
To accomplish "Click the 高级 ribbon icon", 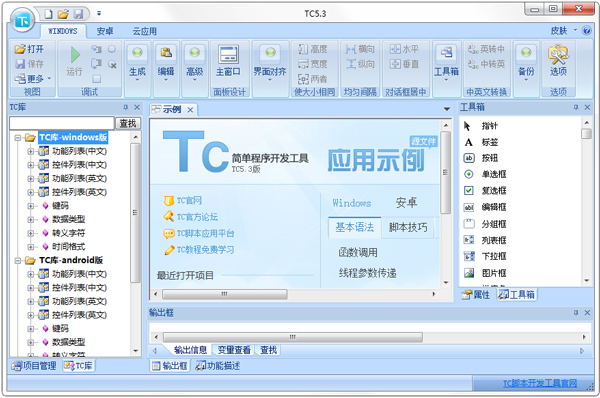I will point(194,52).
